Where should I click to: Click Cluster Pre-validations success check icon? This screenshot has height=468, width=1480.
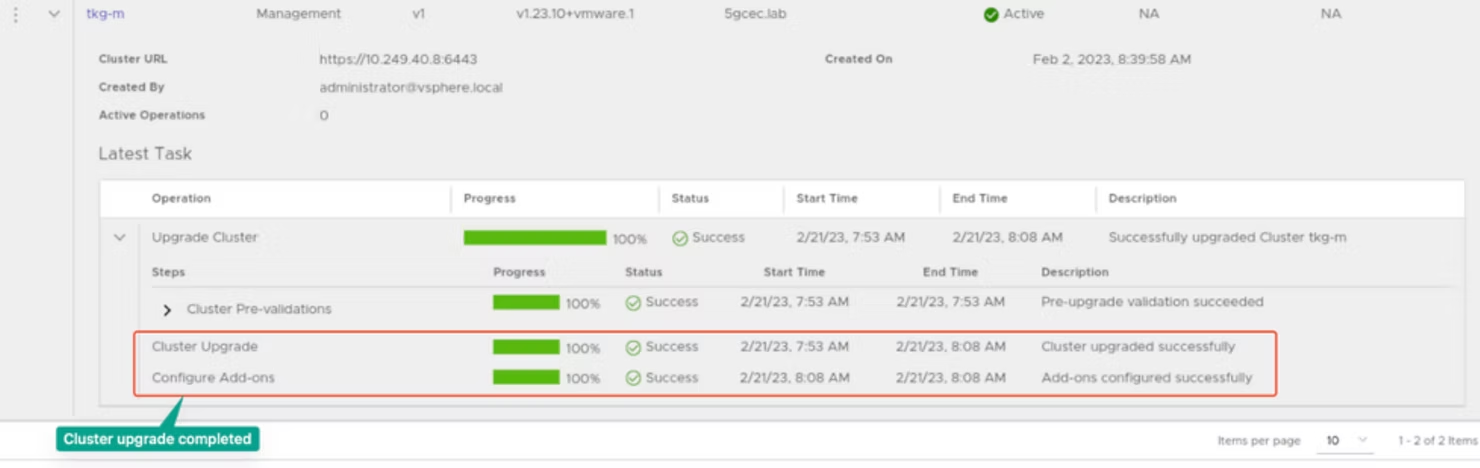[633, 303]
